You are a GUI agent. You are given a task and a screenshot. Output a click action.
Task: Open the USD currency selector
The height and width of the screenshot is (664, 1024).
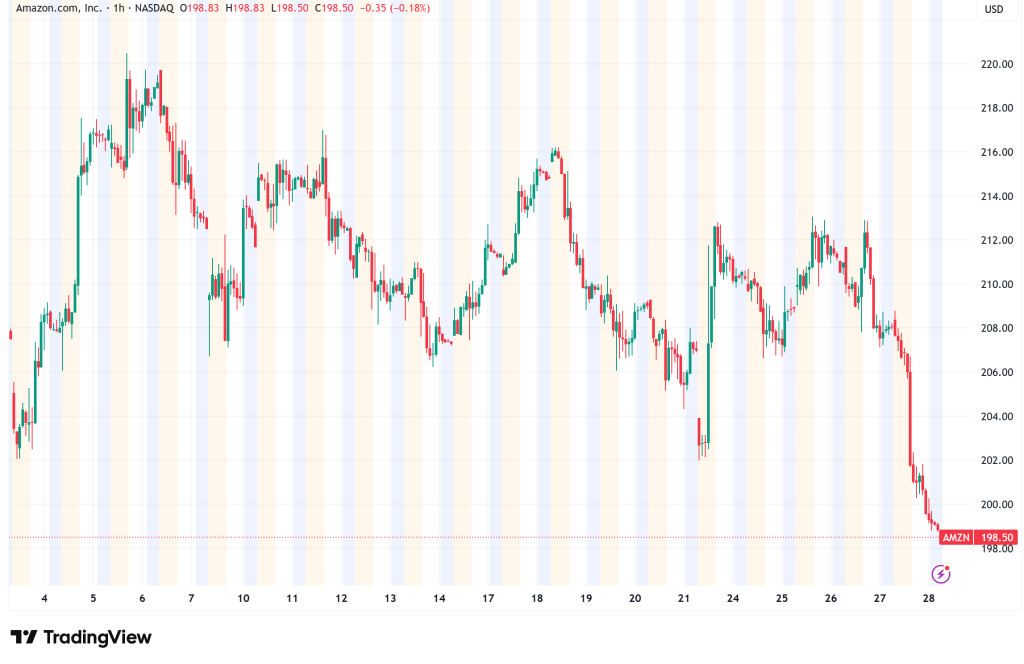994,10
